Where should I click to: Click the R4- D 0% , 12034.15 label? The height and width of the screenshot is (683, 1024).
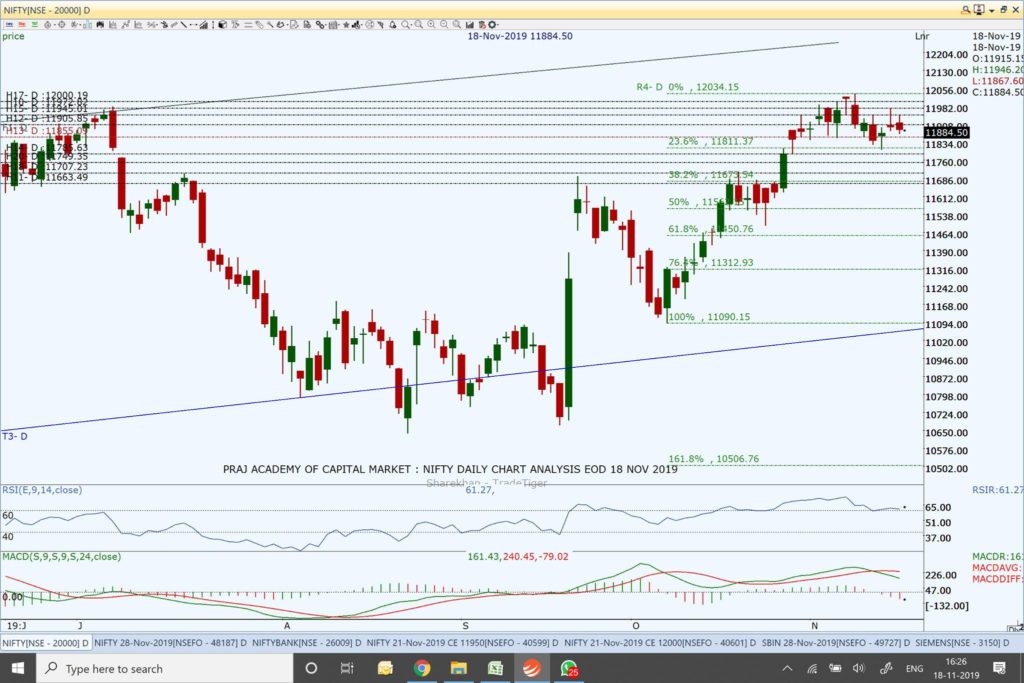tap(688, 87)
